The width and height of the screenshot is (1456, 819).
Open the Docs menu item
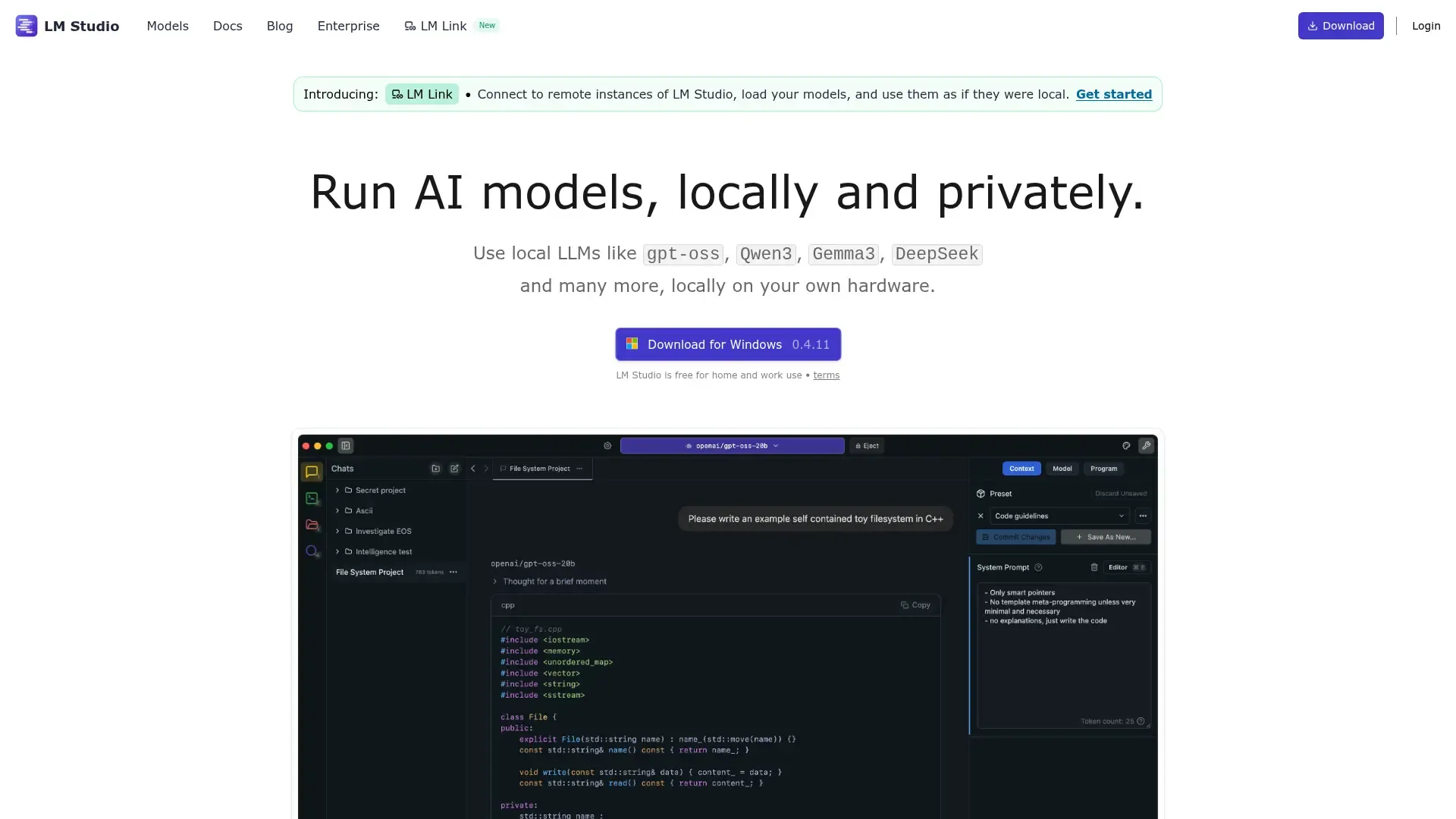click(227, 26)
